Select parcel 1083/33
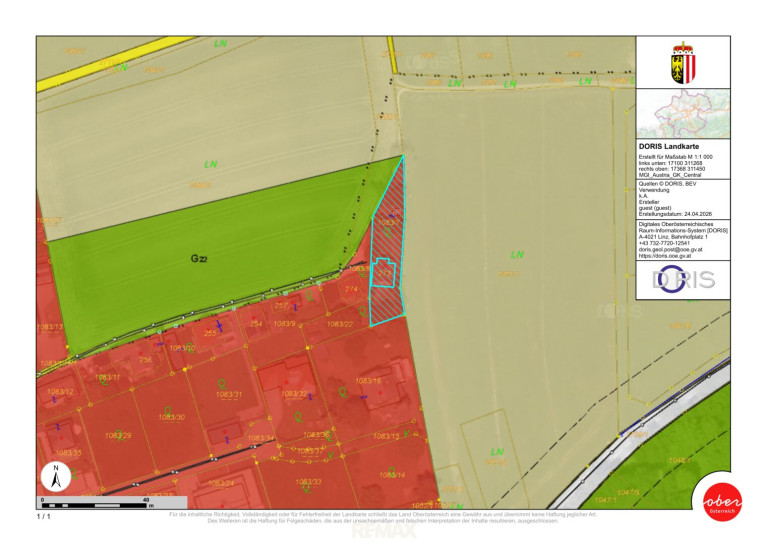 pyautogui.click(x=308, y=482)
